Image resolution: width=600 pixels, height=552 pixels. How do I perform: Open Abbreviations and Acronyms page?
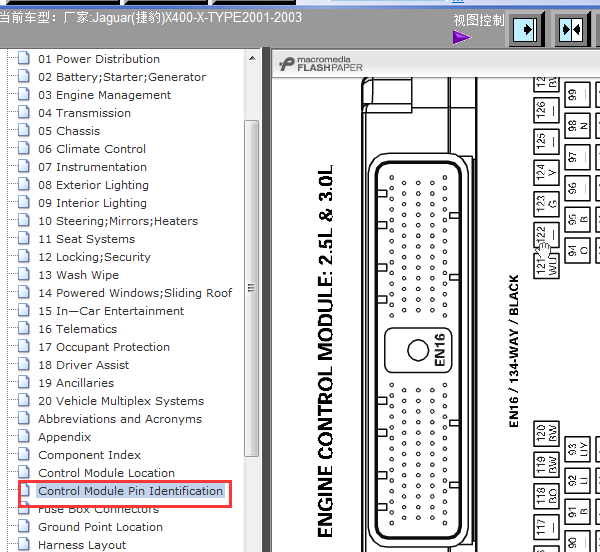119,419
